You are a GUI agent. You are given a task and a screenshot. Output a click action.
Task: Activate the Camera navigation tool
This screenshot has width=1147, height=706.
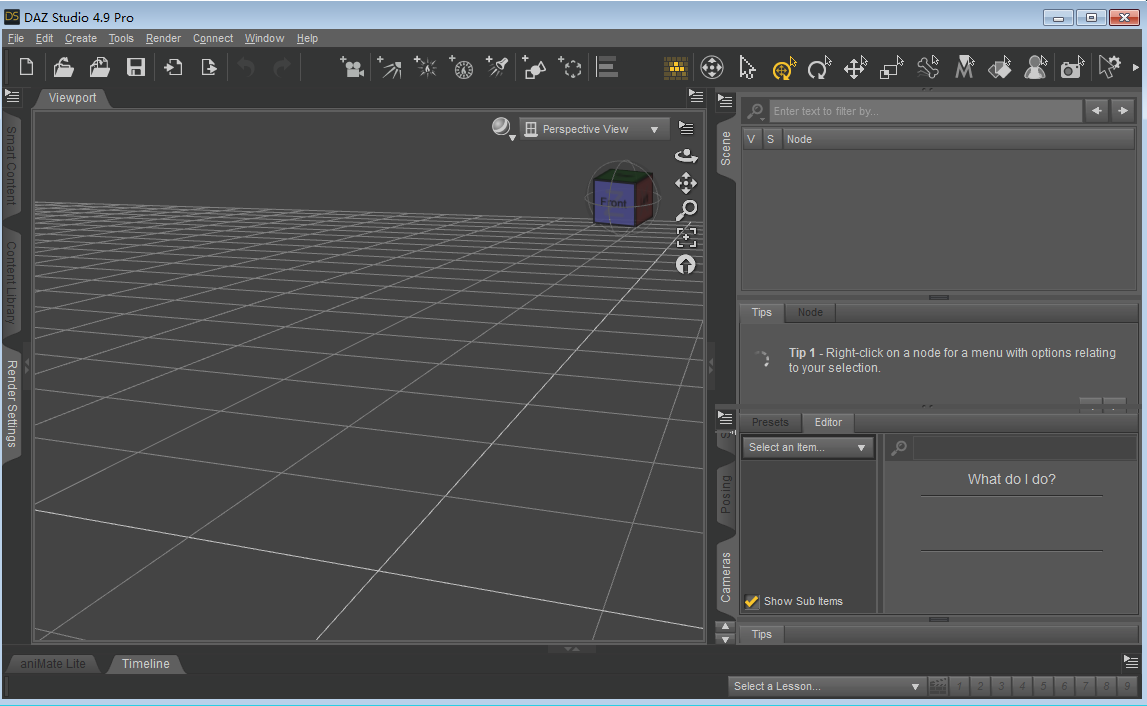point(712,68)
